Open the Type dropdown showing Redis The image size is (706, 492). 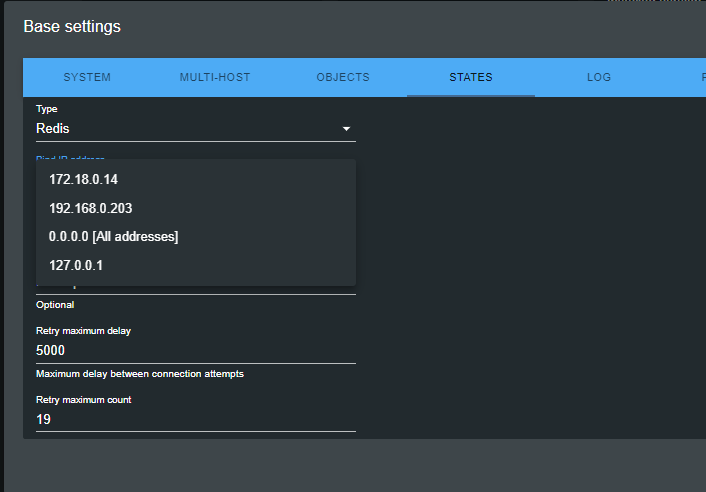pos(195,129)
